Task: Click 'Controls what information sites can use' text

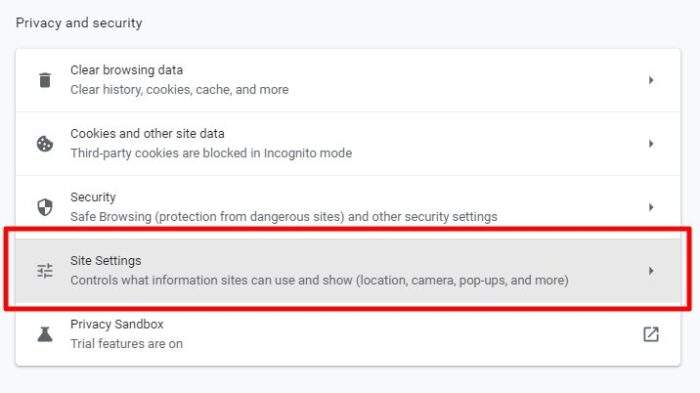Action: (x=319, y=280)
